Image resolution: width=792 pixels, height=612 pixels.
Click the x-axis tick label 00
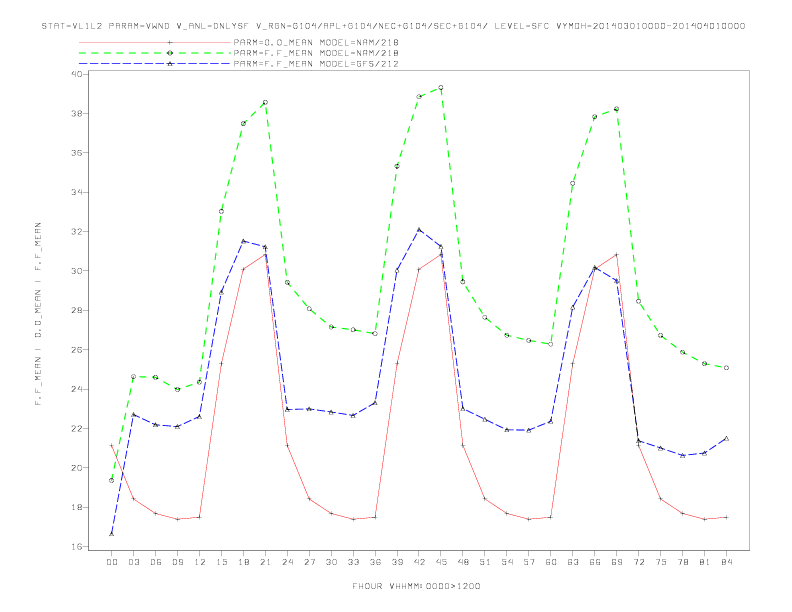[112, 562]
